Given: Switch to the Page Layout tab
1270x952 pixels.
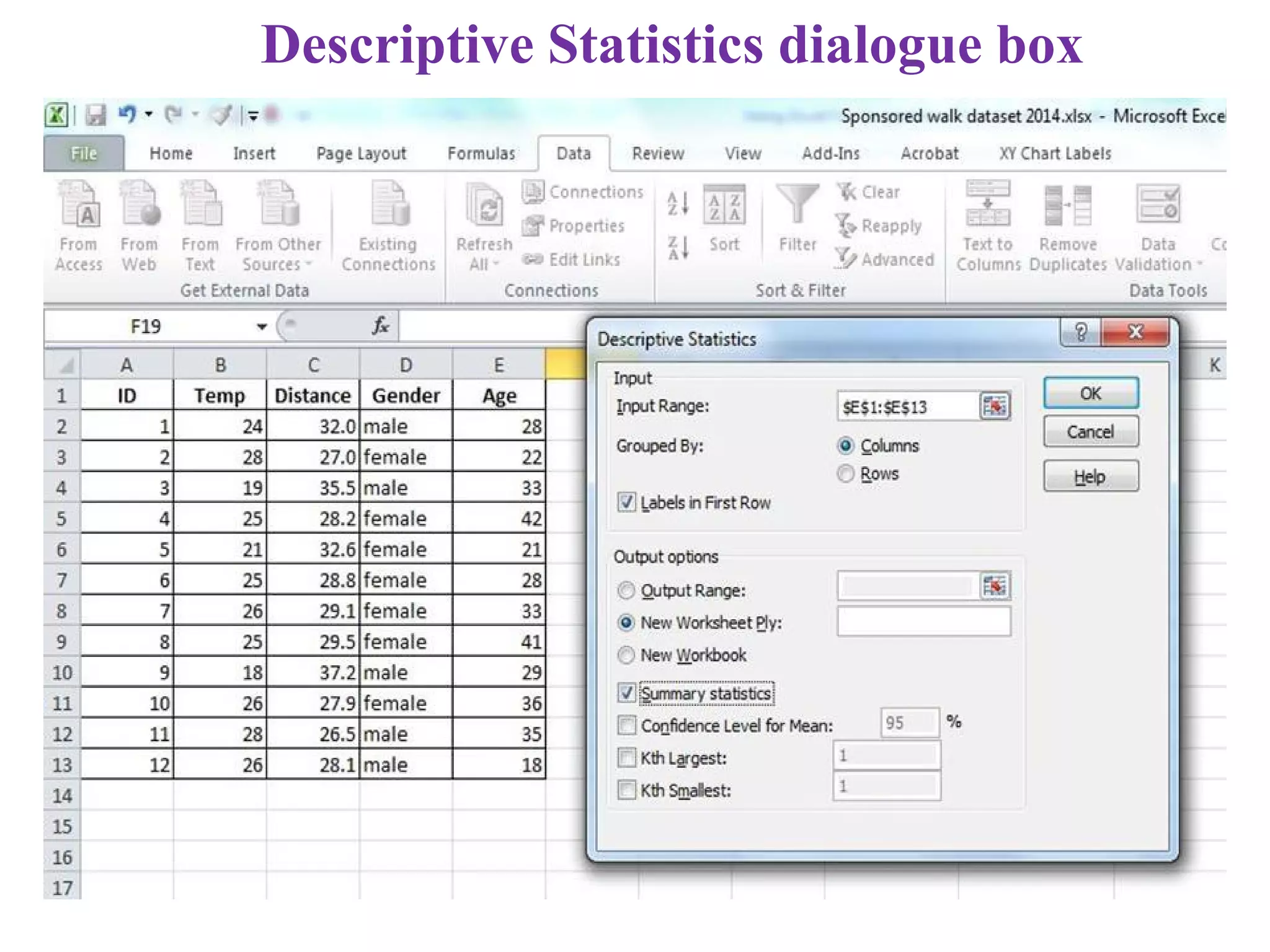Looking at the screenshot, I should pos(361,153).
